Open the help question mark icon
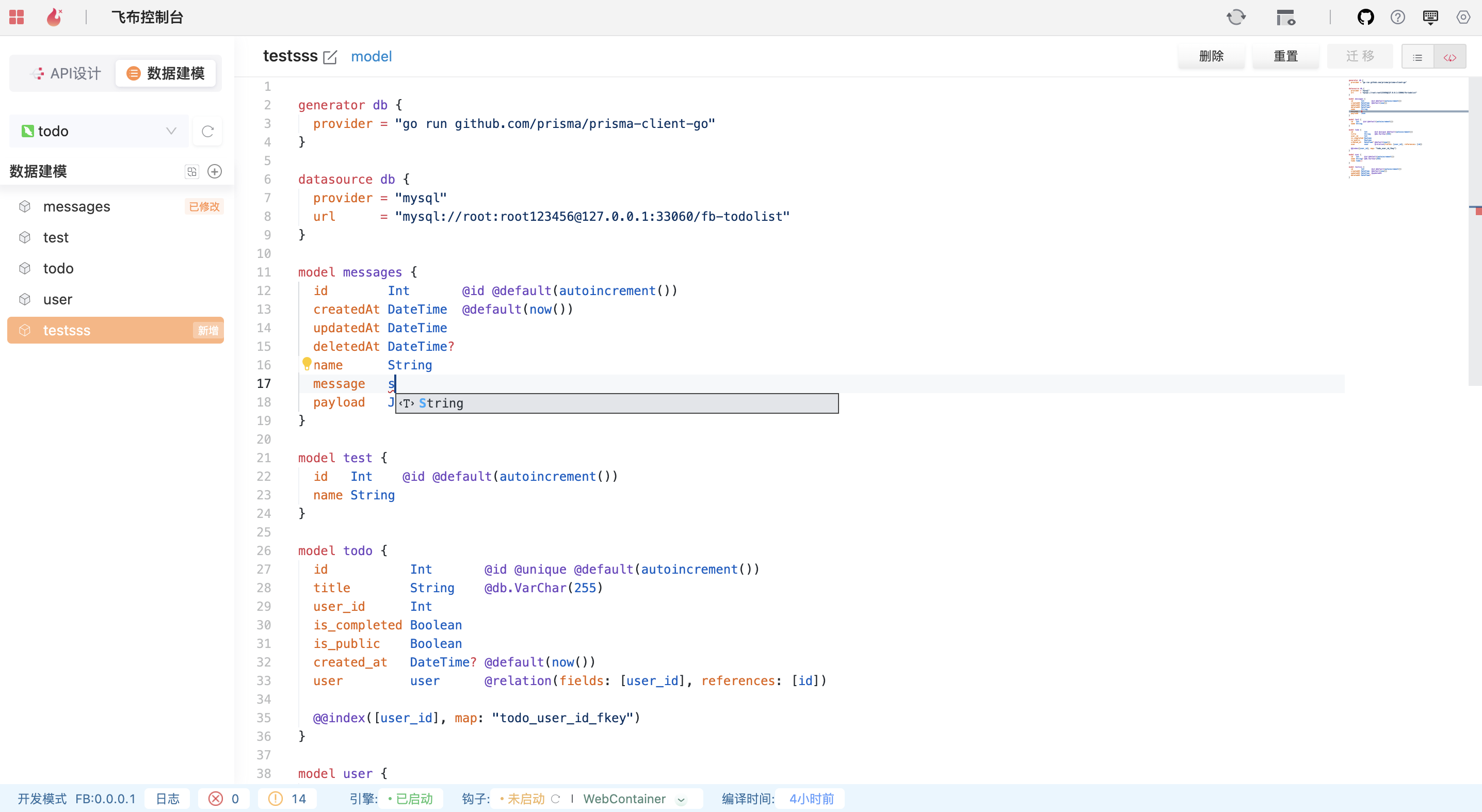 click(1397, 17)
